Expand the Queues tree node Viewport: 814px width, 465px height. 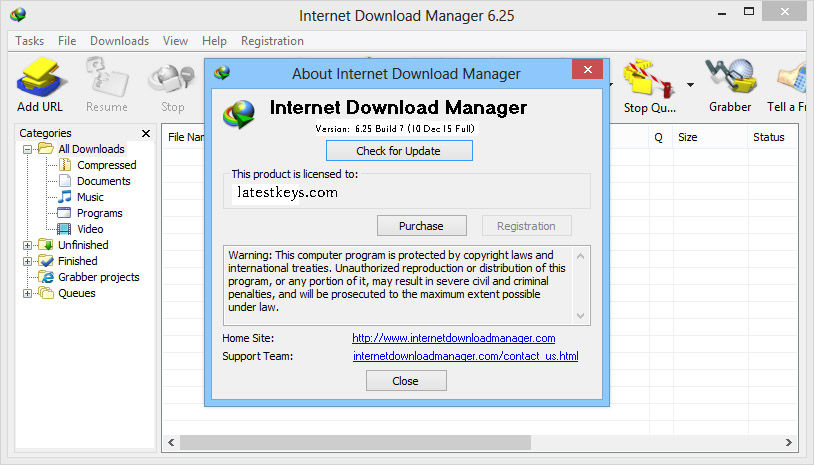(28, 293)
